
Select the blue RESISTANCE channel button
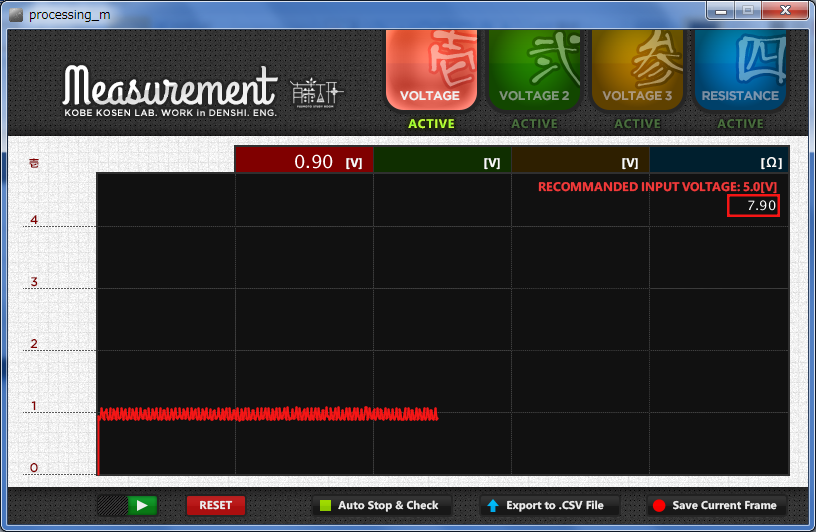(x=740, y=69)
